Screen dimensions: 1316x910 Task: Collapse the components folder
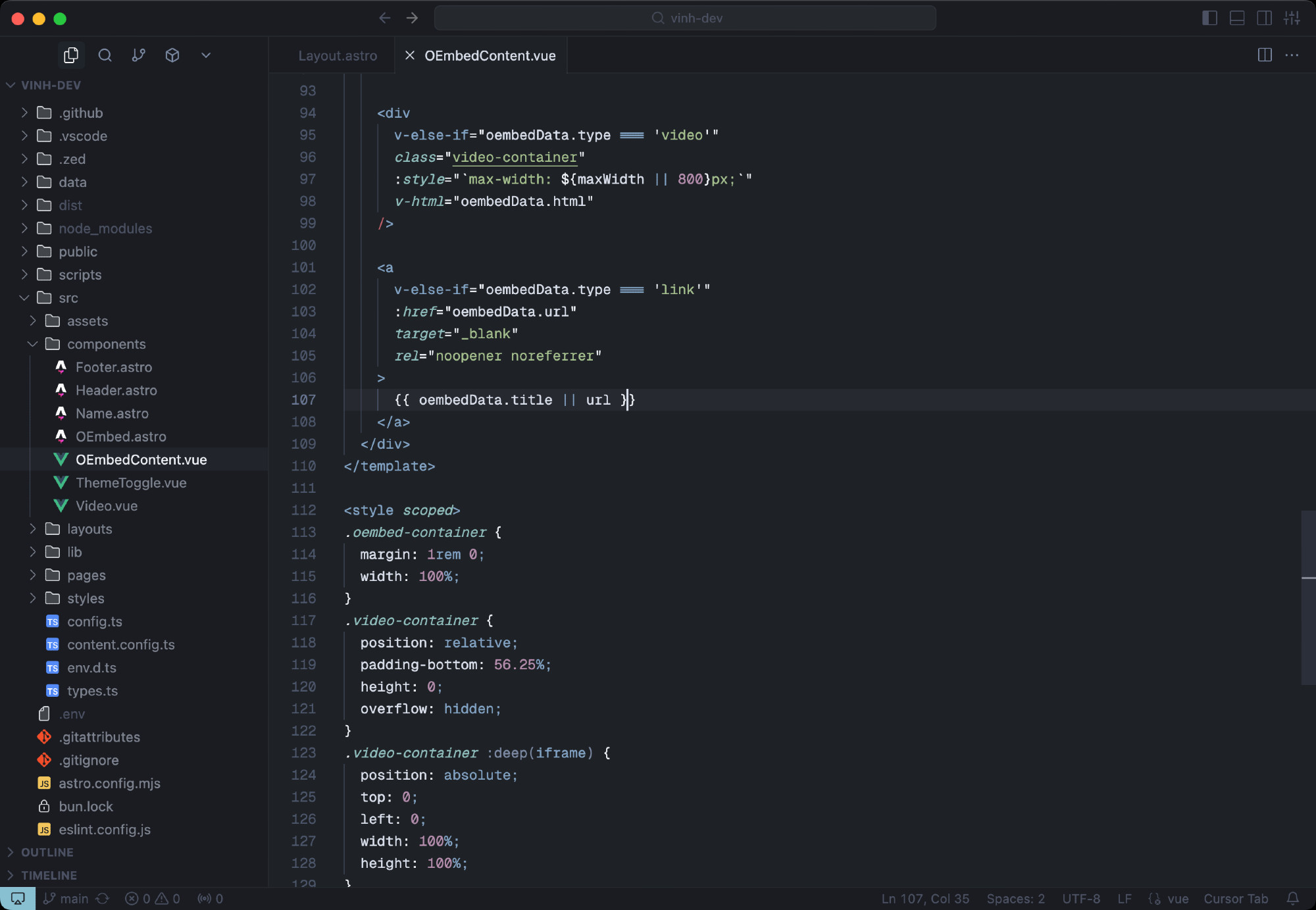point(134,344)
